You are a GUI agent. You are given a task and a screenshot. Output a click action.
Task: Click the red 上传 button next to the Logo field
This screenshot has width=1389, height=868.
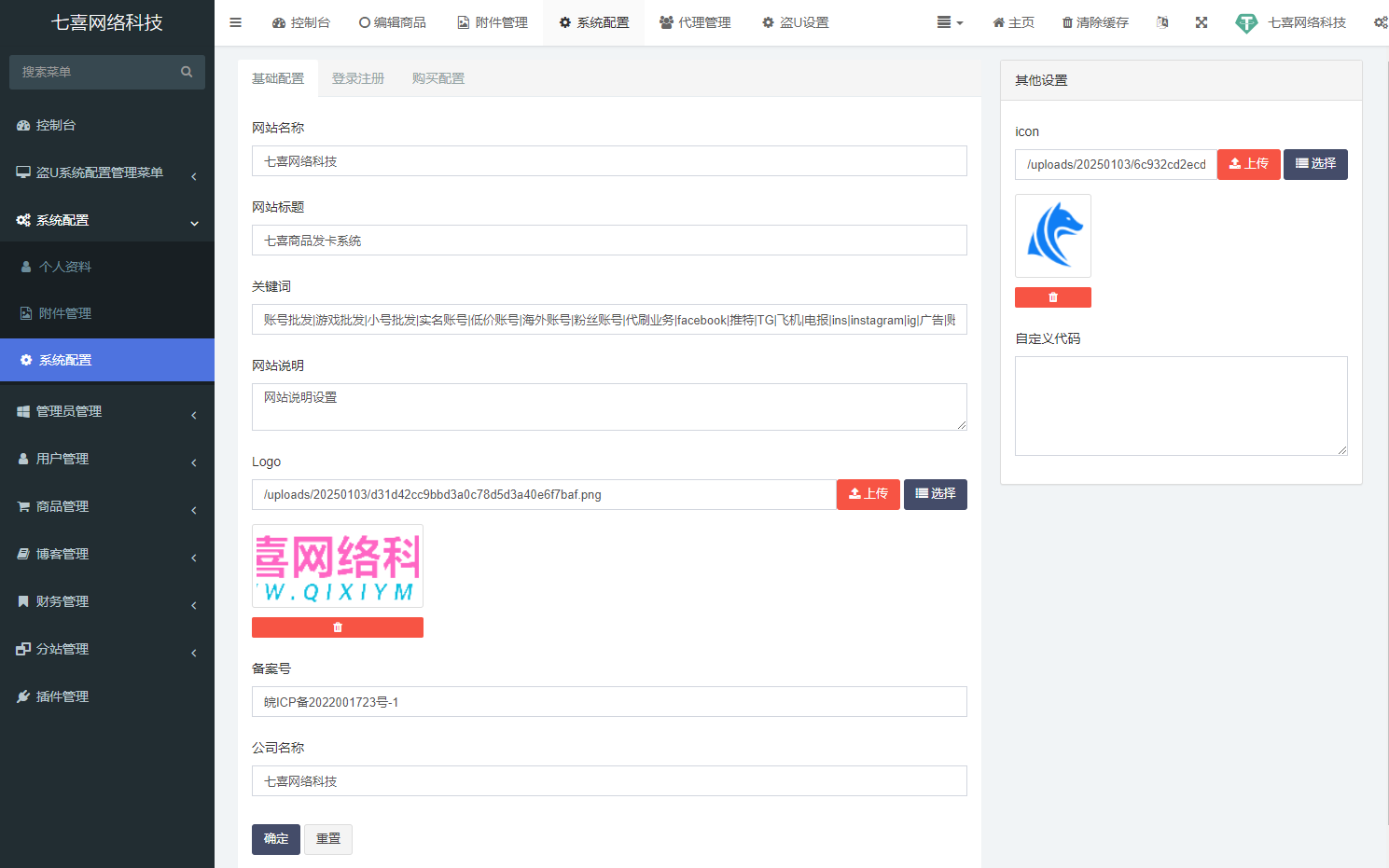click(868, 494)
